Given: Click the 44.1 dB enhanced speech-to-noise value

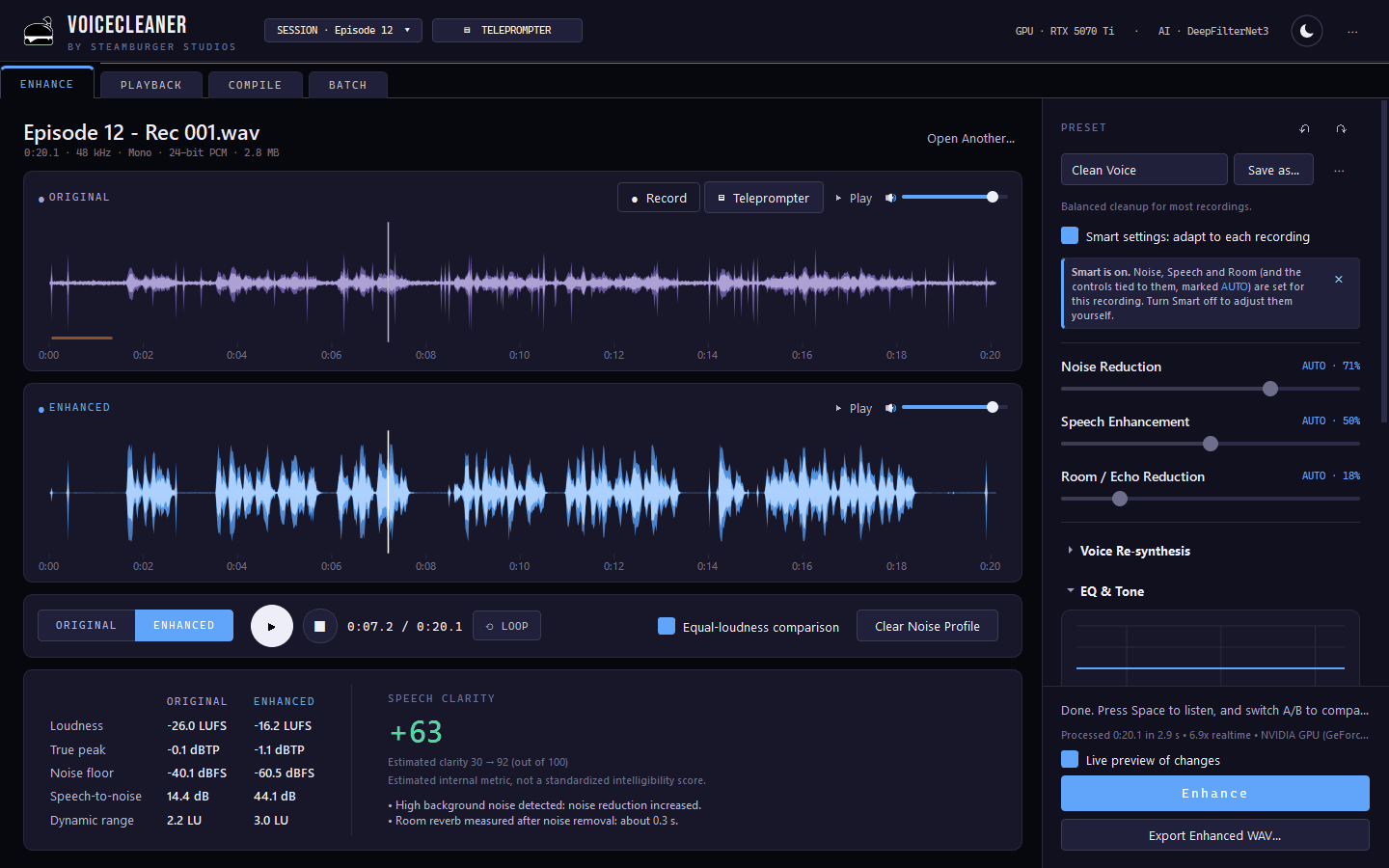Looking at the screenshot, I should click(275, 796).
